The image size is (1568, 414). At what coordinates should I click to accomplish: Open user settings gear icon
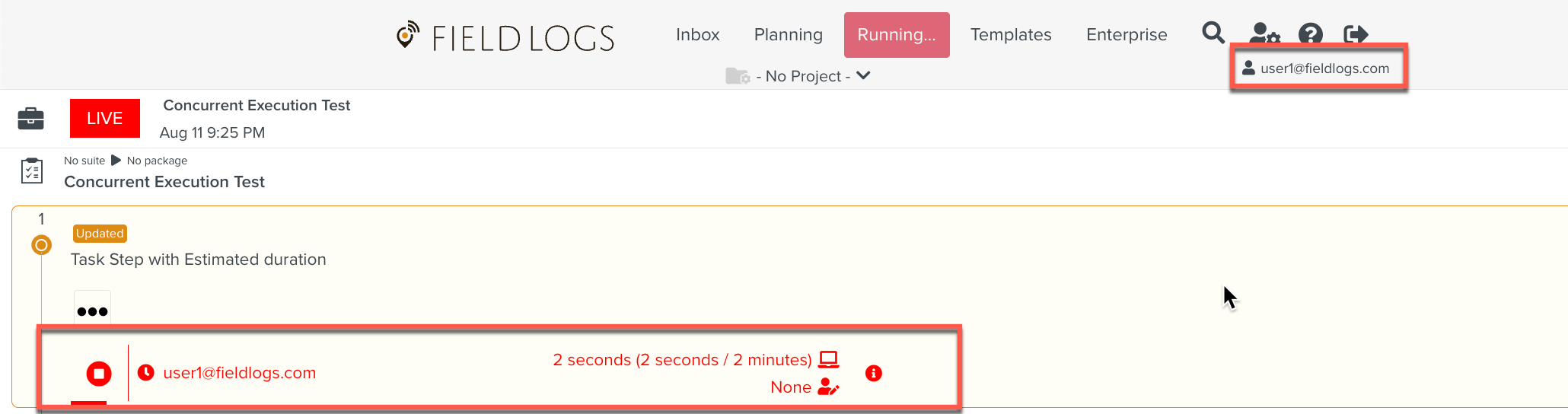coord(1264,34)
